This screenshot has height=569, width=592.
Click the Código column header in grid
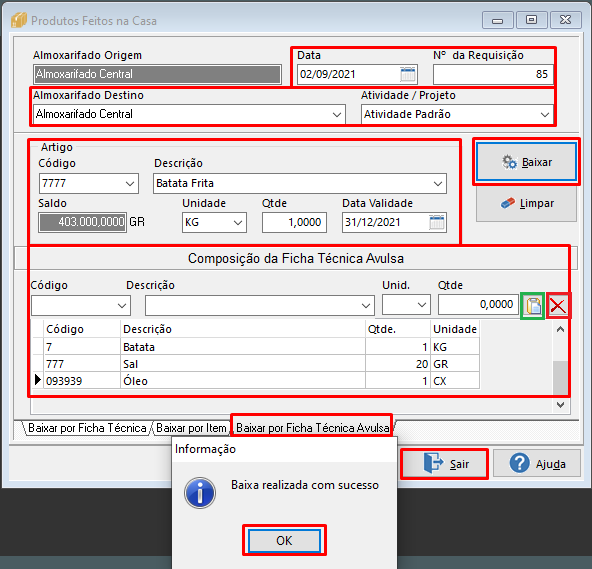82,329
